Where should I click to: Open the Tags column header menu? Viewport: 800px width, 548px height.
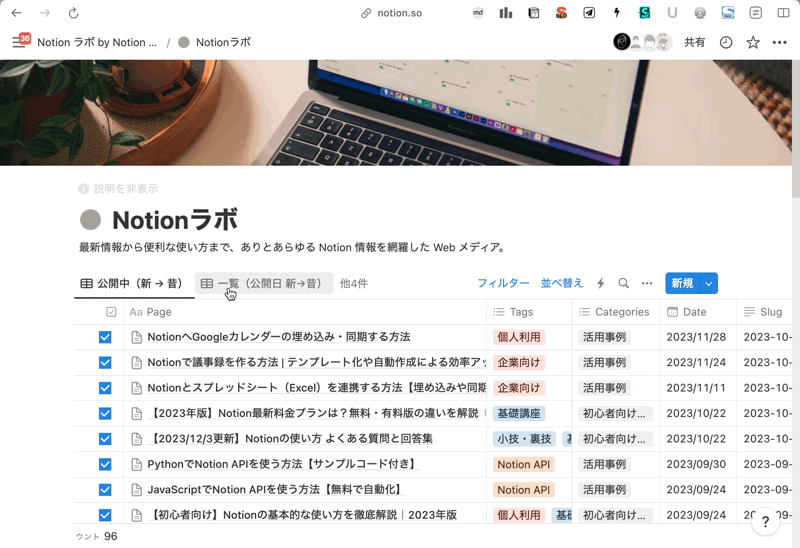pyautogui.click(x=529, y=312)
